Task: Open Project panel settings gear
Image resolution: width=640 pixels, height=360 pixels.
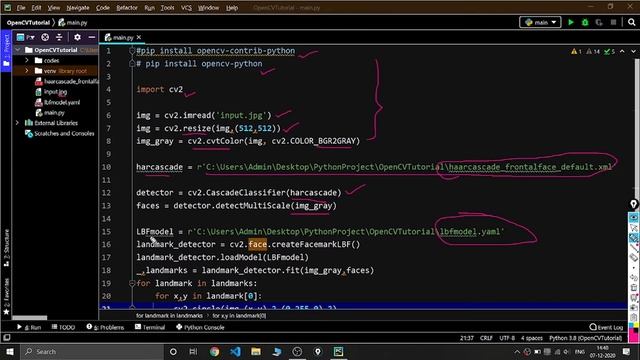Action: [x=77, y=37]
